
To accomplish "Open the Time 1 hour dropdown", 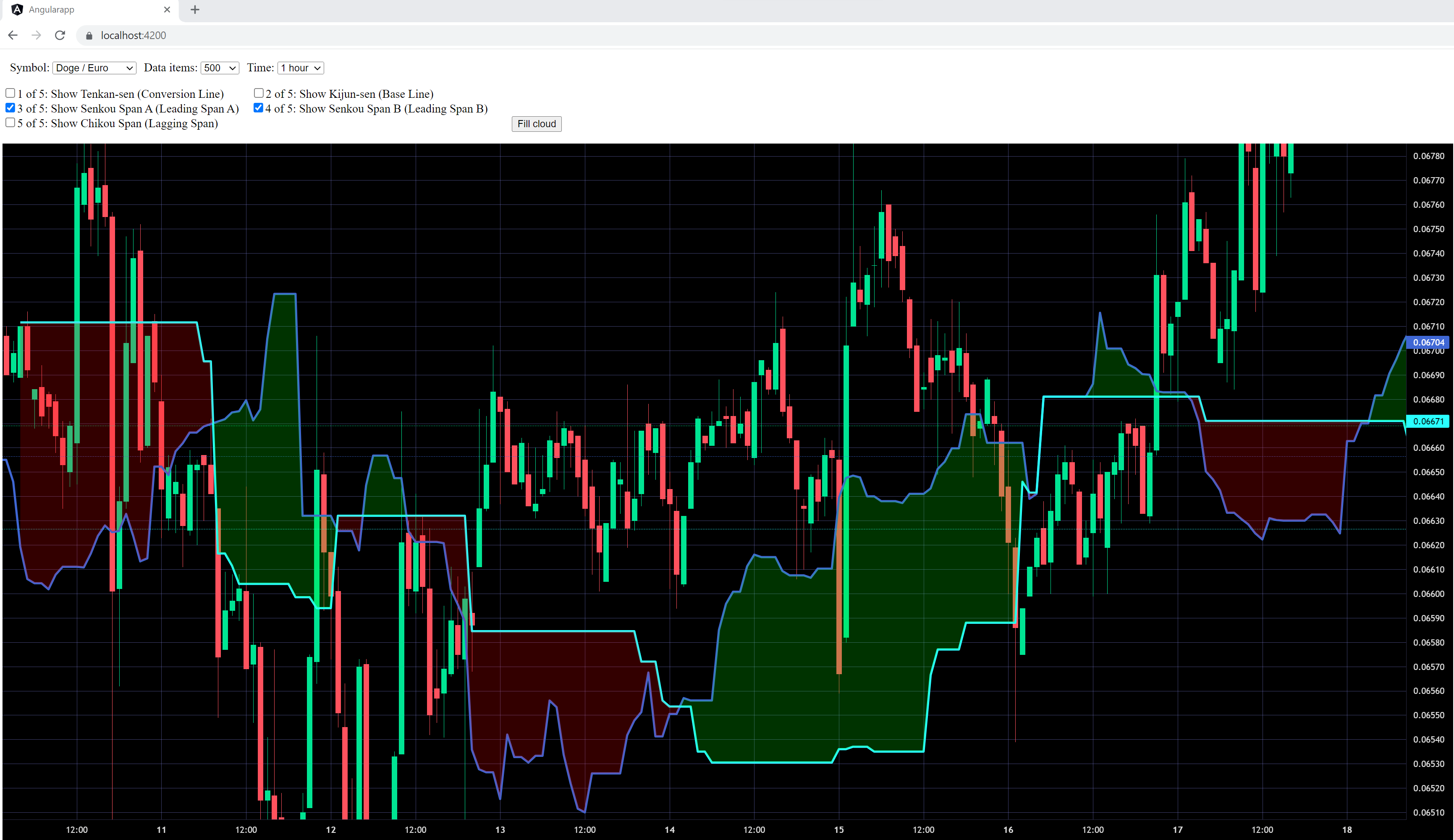I will pos(301,68).
